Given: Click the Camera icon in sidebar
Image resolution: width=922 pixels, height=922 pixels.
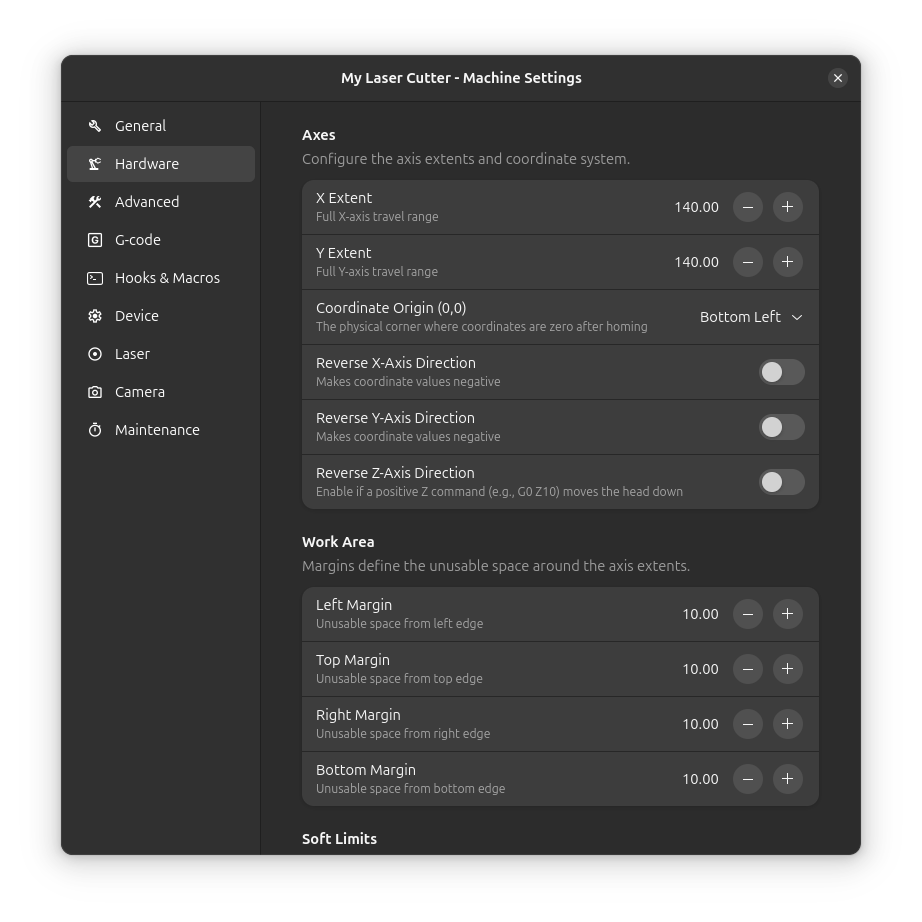Looking at the screenshot, I should (95, 392).
